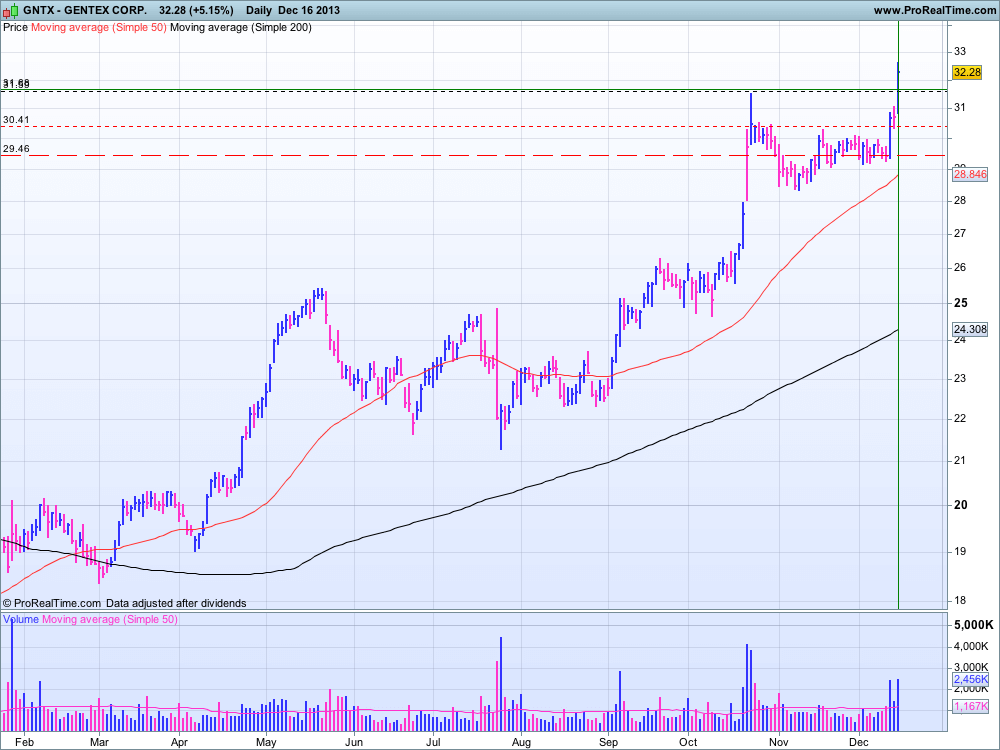Select the Jul label on the time axis

pos(434,742)
